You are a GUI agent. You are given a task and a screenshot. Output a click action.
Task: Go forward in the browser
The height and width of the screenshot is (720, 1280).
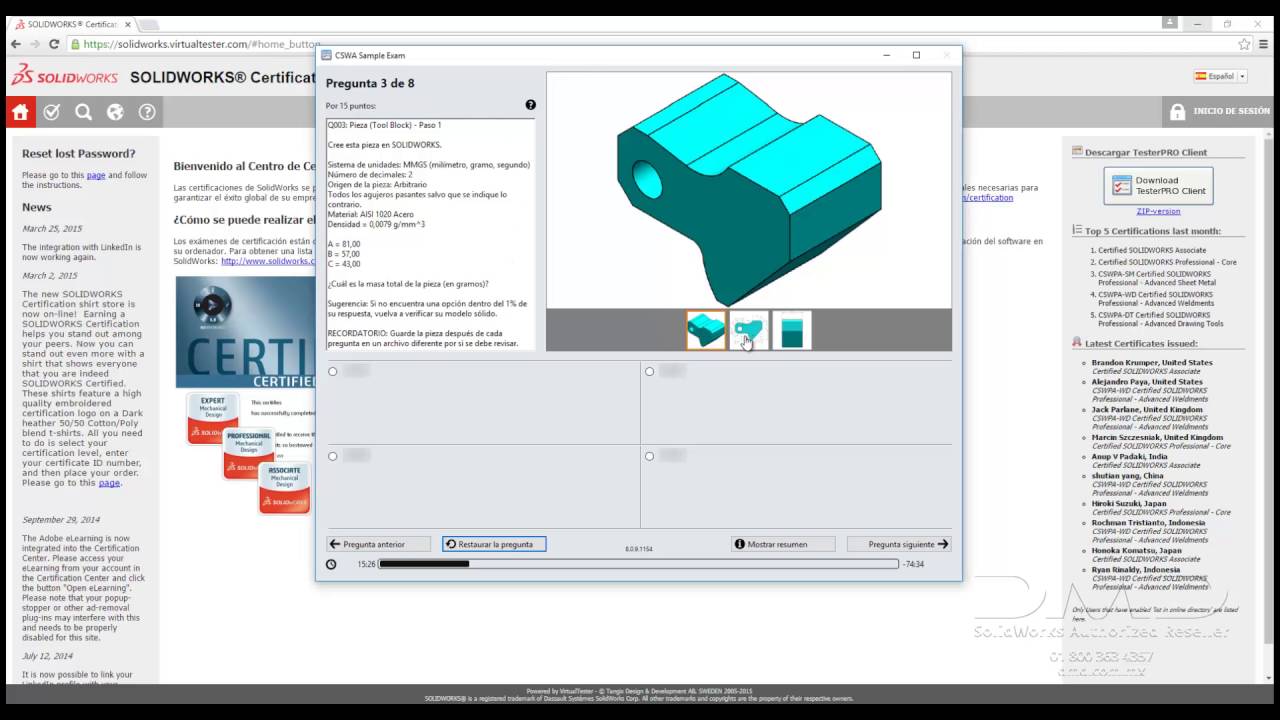35,44
